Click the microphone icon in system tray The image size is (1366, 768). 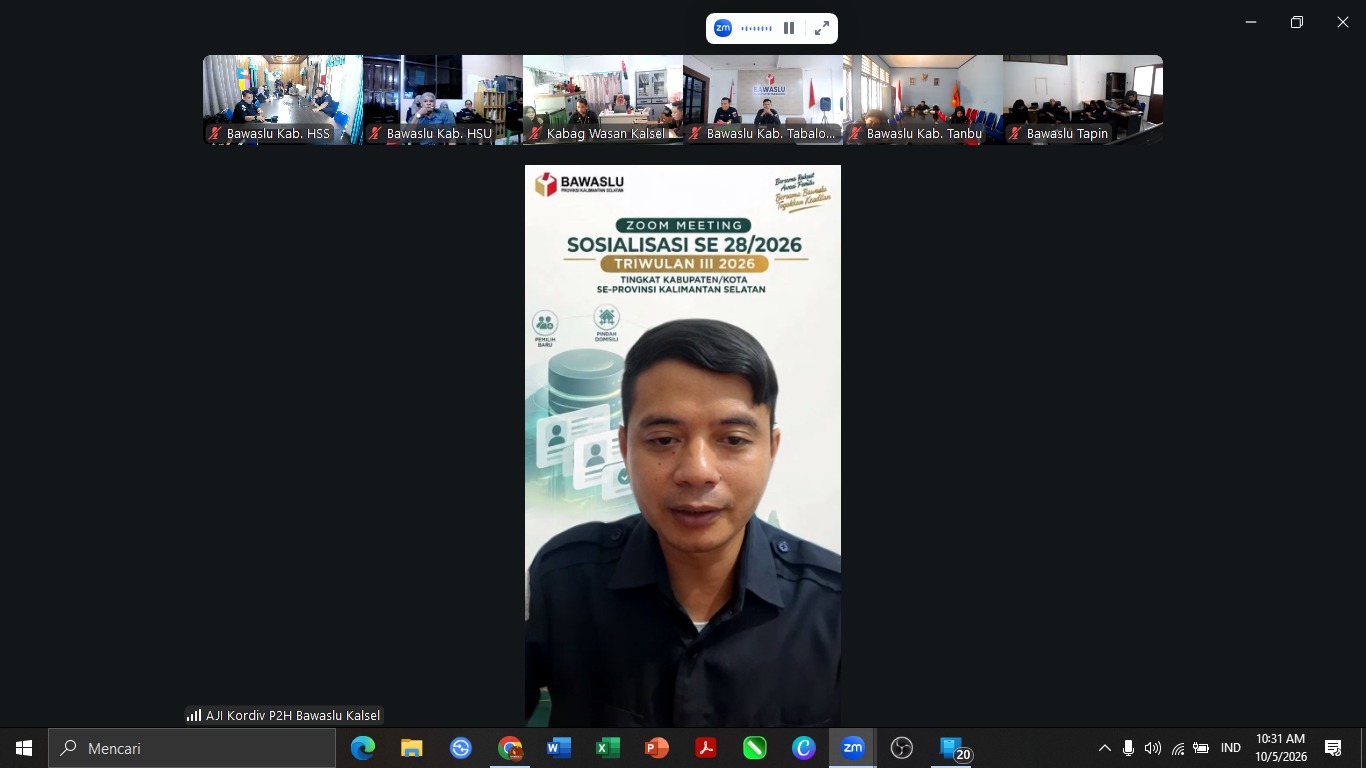point(1129,748)
